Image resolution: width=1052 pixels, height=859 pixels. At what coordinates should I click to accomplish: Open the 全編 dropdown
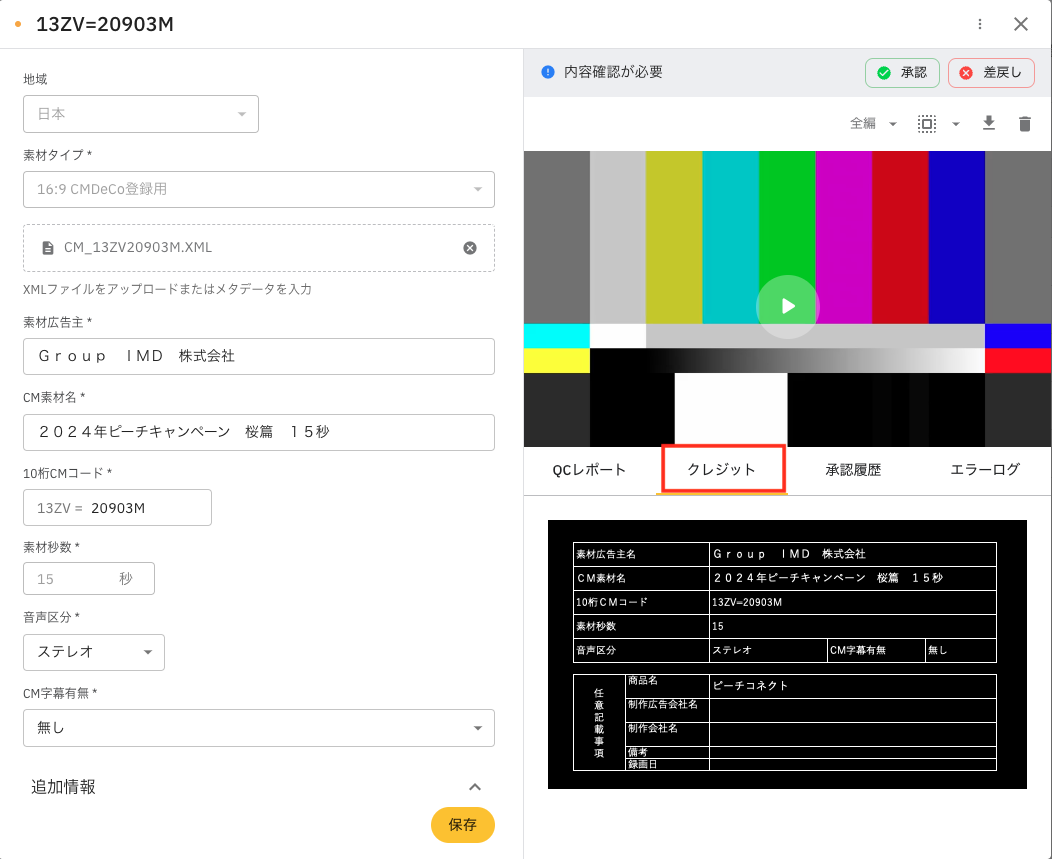coord(873,123)
